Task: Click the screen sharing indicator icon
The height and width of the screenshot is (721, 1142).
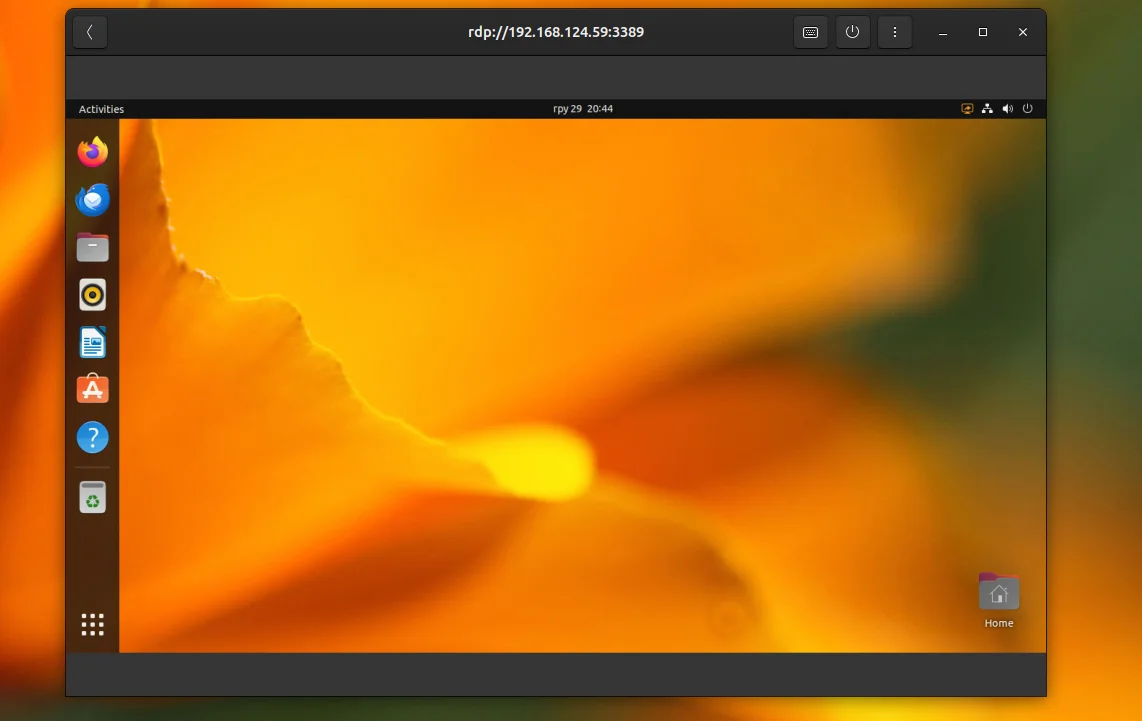Action: (967, 109)
